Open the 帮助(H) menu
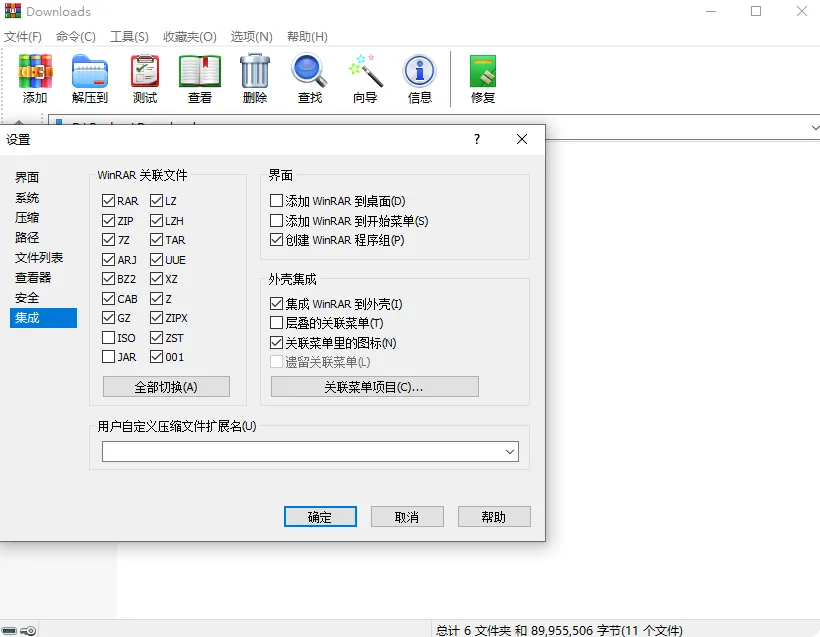Image resolution: width=820 pixels, height=637 pixels. click(x=308, y=37)
